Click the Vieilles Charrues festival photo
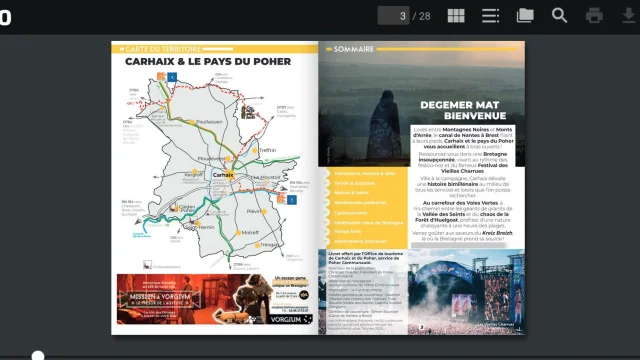 [x=466, y=292]
